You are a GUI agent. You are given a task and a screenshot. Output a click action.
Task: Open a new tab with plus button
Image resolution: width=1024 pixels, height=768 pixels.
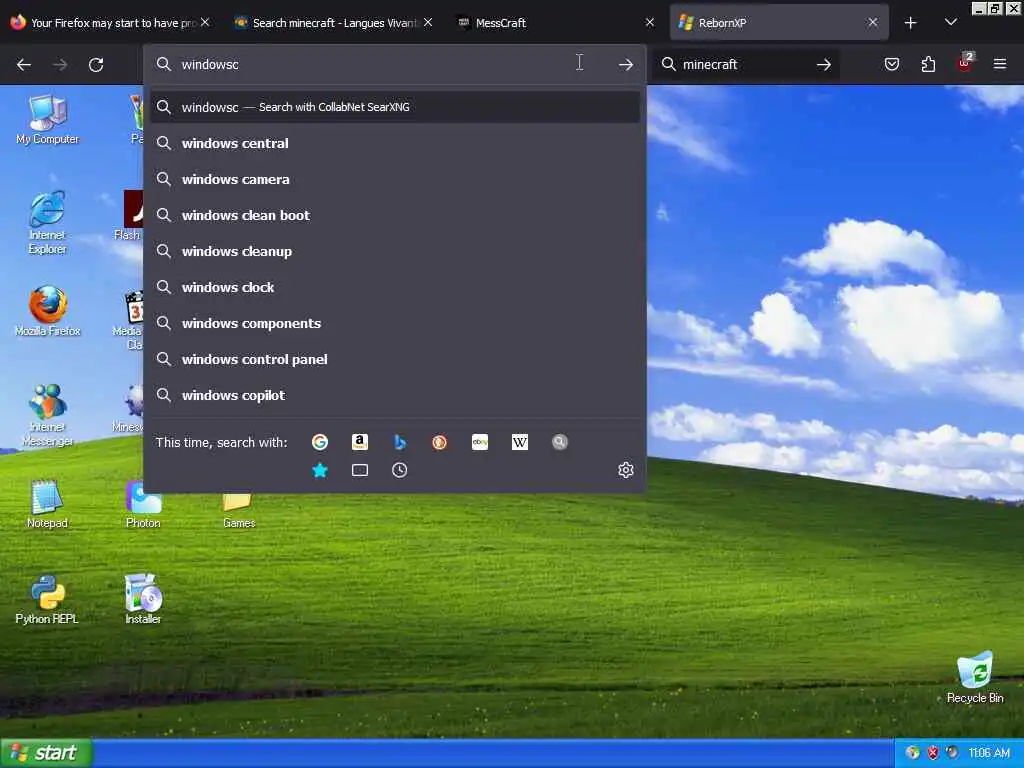coord(910,23)
